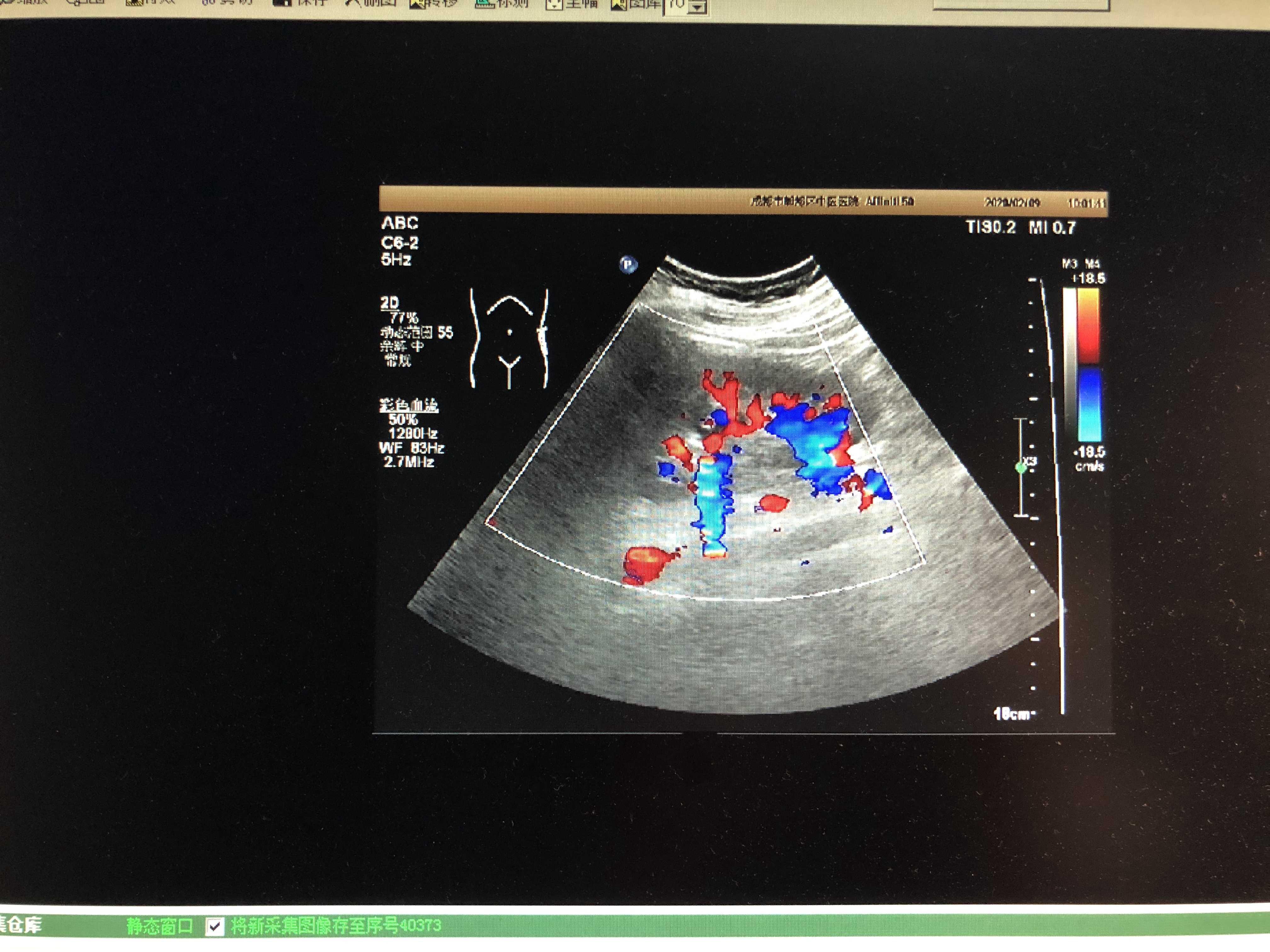The width and height of the screenshot is (1270, 952).
Task: Click the C6-2 probe label
Action: click(400, 242)
